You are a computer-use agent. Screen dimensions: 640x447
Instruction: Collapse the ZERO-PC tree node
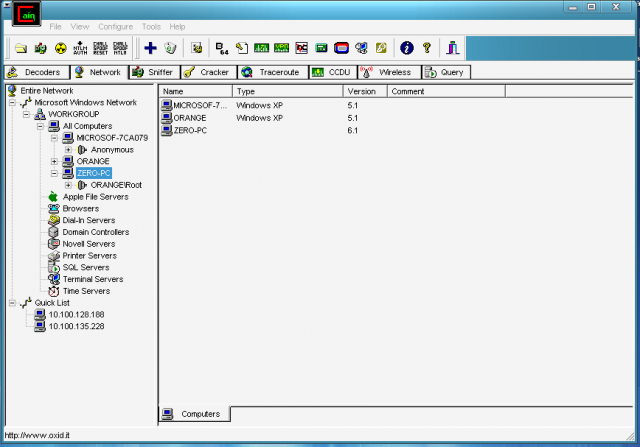coord(54,173)
